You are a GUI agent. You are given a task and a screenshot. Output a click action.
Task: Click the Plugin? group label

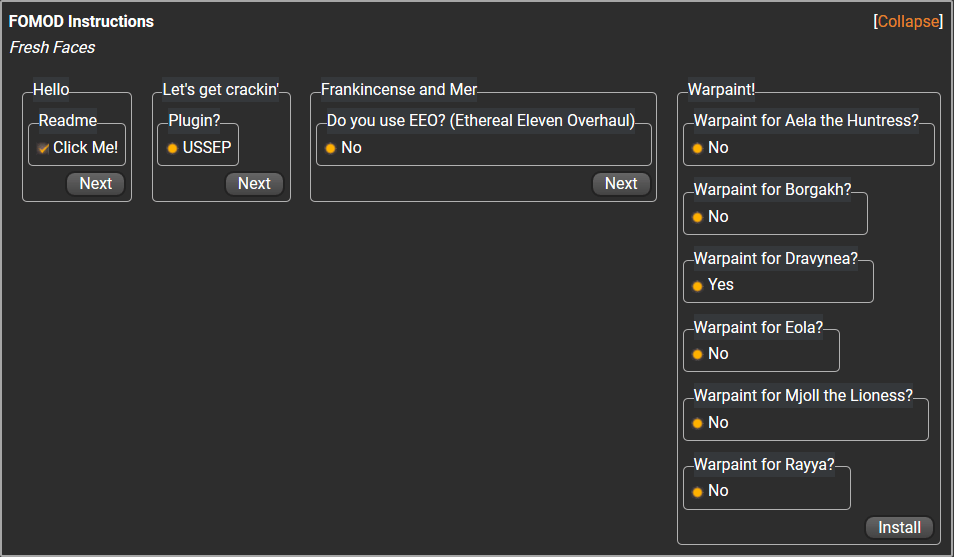(x=194, y=121)
